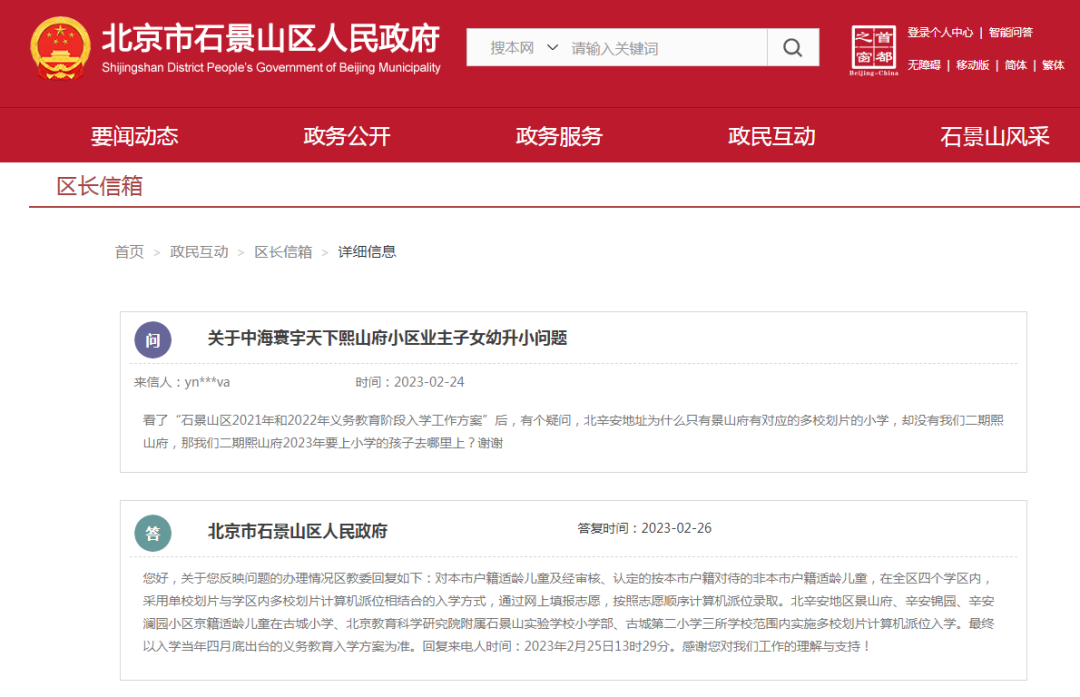The width and height of the screenshot is (1080, 697).
Task: Open the 石景山风采 menu
Action: (x=995, y=136)
